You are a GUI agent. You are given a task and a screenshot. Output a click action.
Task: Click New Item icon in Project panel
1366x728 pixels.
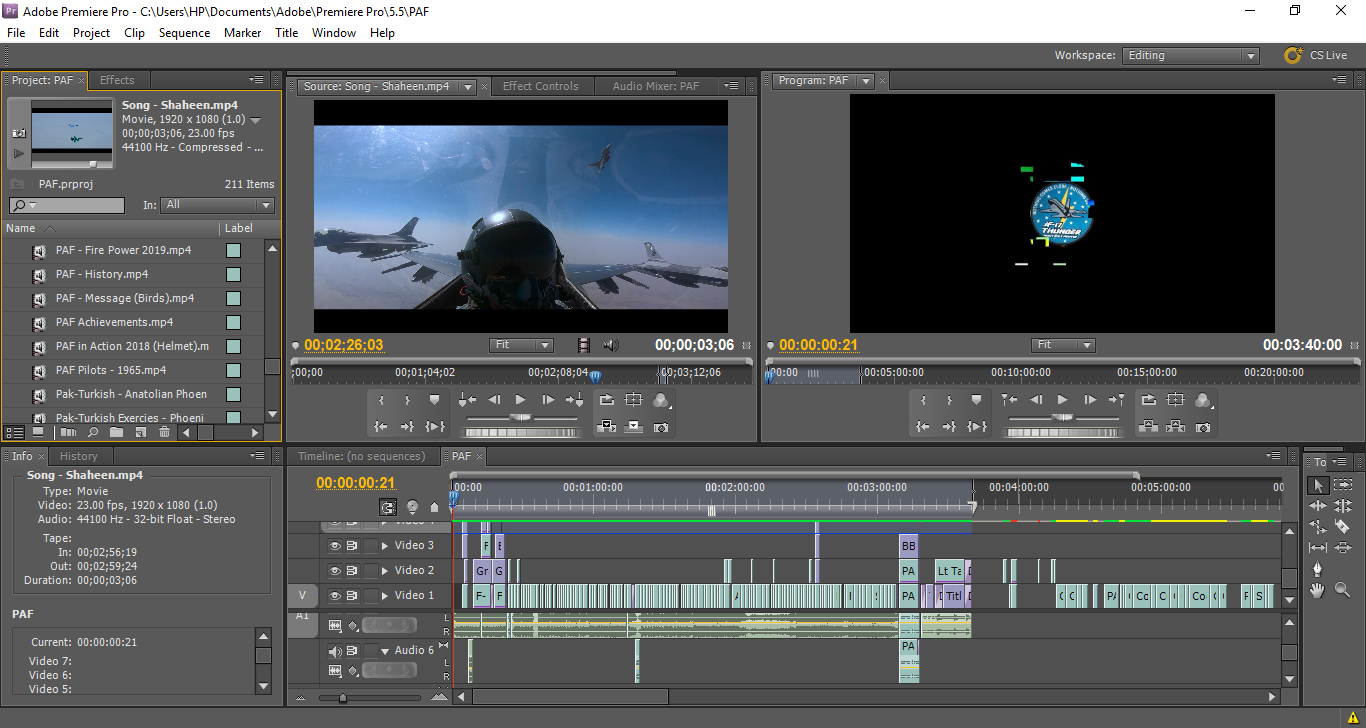140,433
